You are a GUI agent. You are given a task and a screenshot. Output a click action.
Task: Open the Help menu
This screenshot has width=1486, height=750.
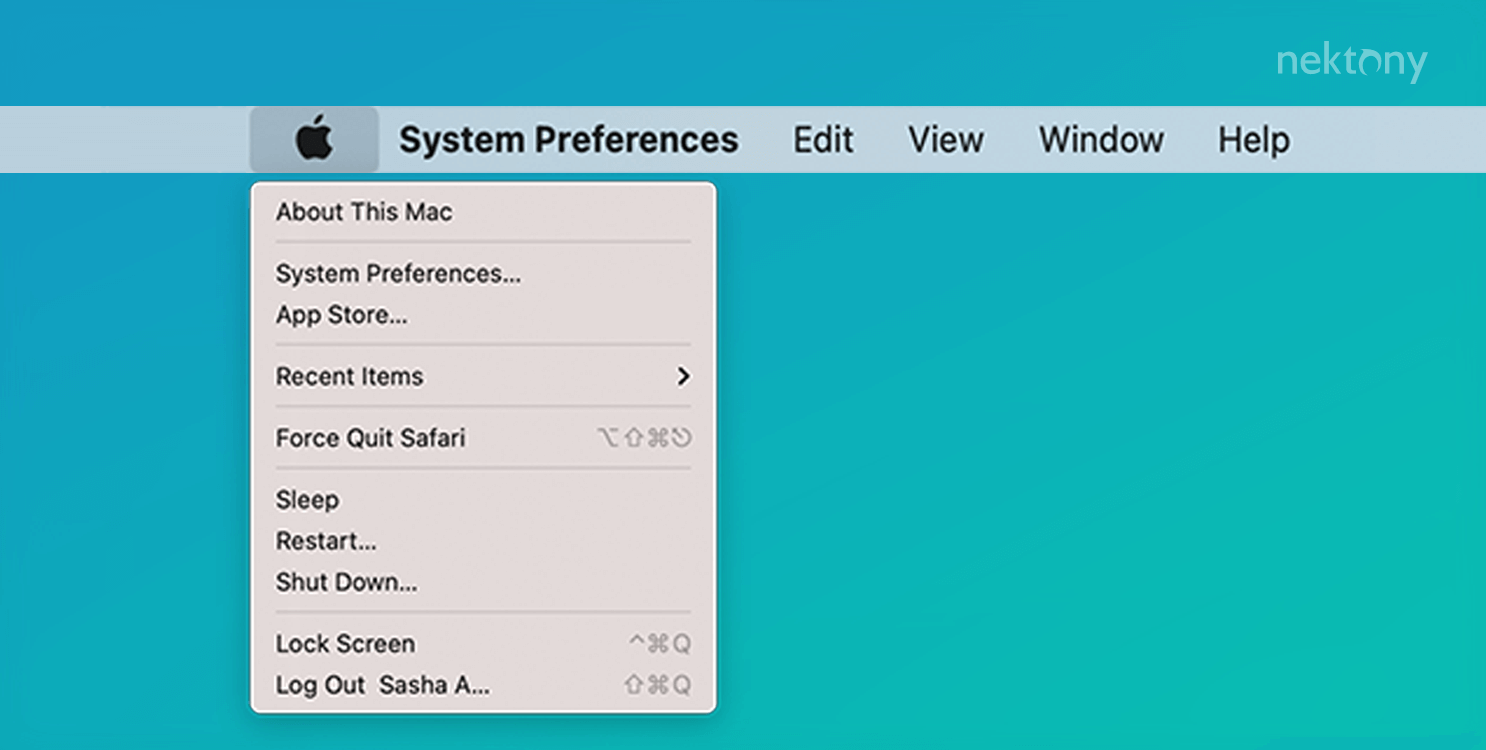tap(1253, 140)
